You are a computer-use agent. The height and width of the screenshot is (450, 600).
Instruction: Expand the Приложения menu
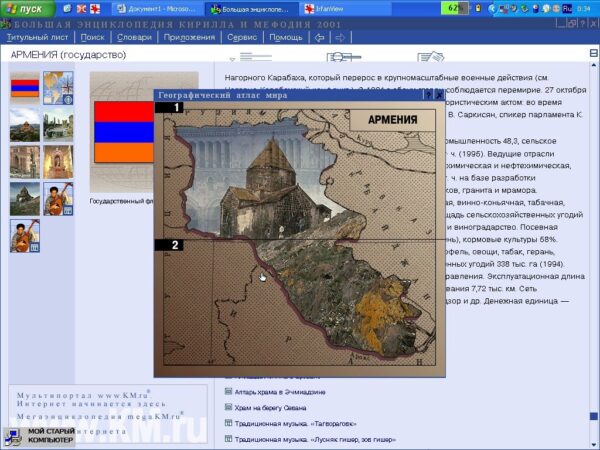(x=189, y=37)
